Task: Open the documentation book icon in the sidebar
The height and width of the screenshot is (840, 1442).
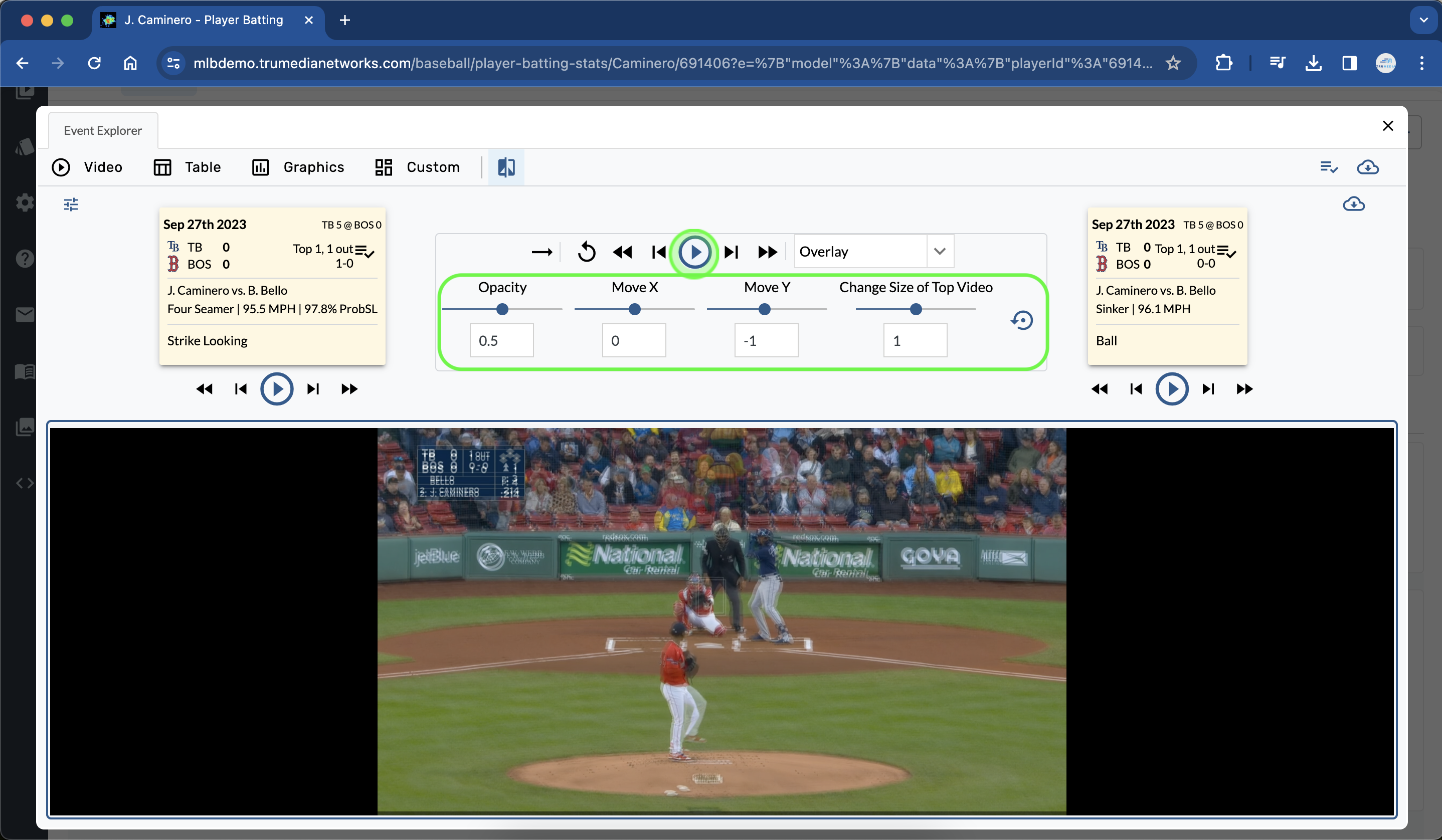Action: pyautogui.click(x=25, y=371)
